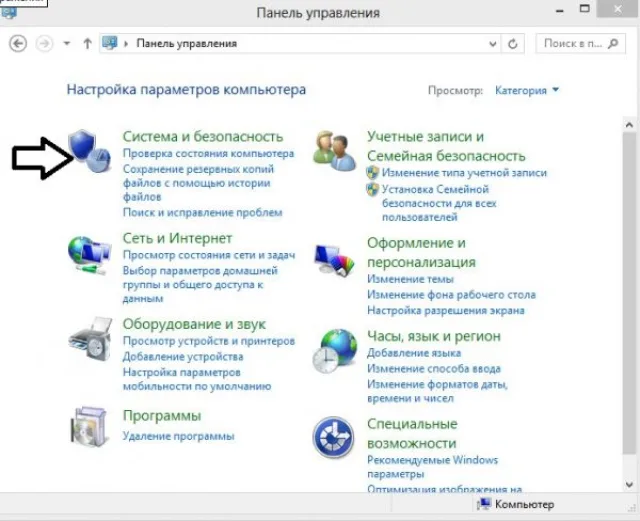Open the Категория view dropdown
640x521 pixels.
click(527, 90)
